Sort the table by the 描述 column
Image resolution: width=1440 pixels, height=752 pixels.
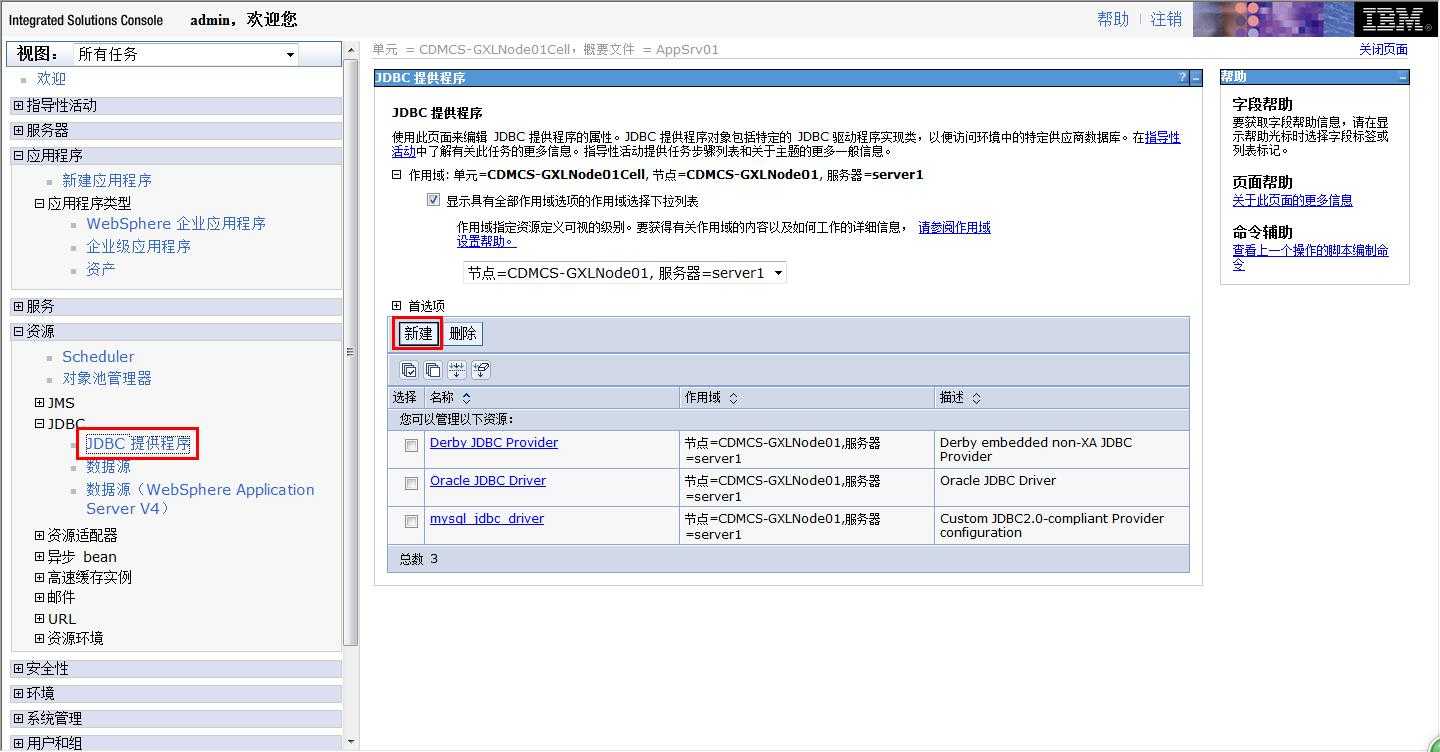(x=976, y=398)
